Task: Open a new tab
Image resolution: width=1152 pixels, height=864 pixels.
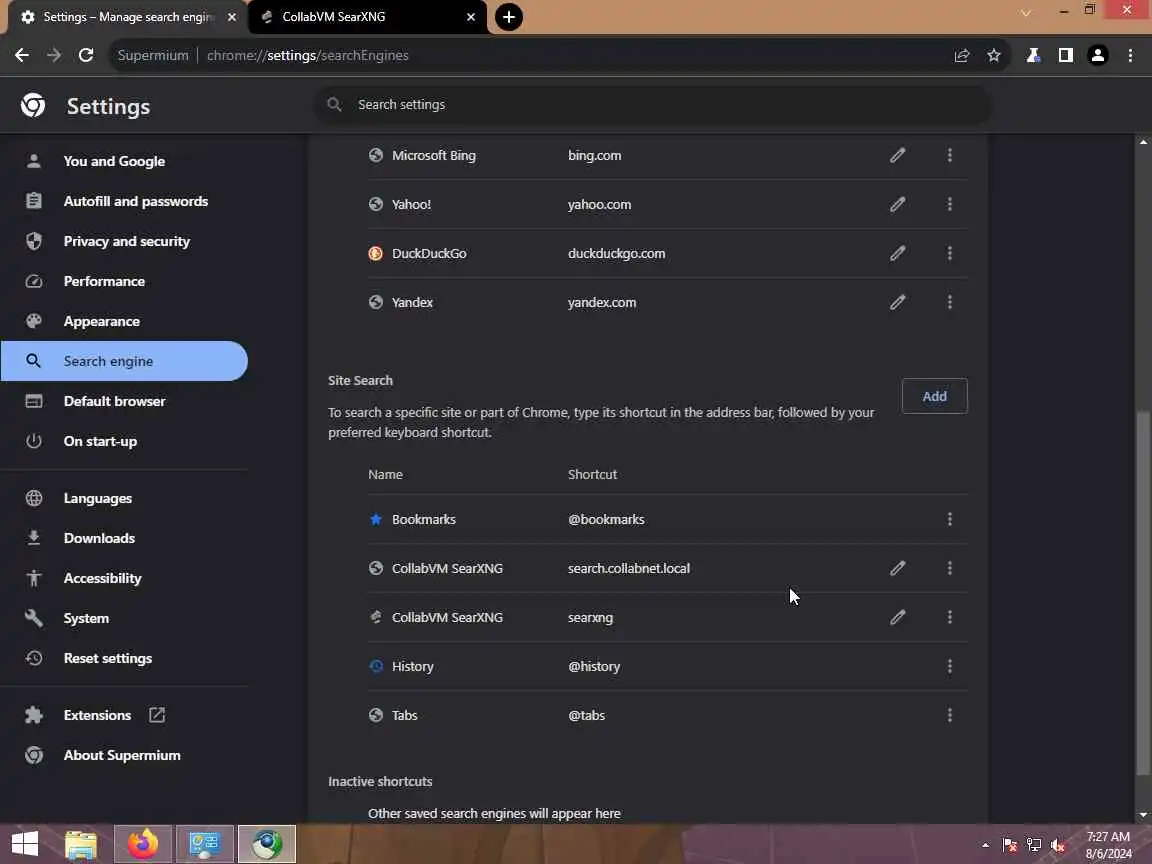Action: click(x=508, y=17)
